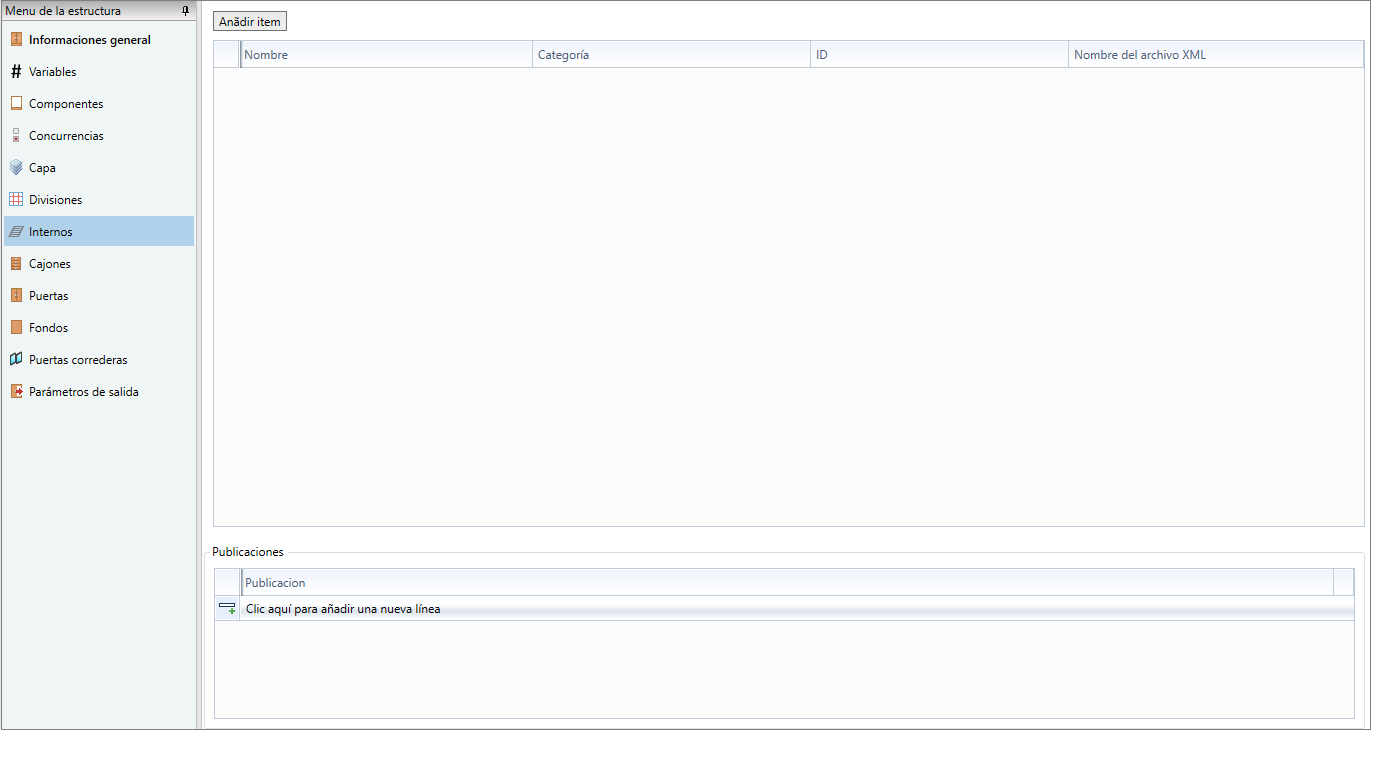1394x758 pixels.
Task: Click the Categoría column header
Action: (x=671, y=55)
